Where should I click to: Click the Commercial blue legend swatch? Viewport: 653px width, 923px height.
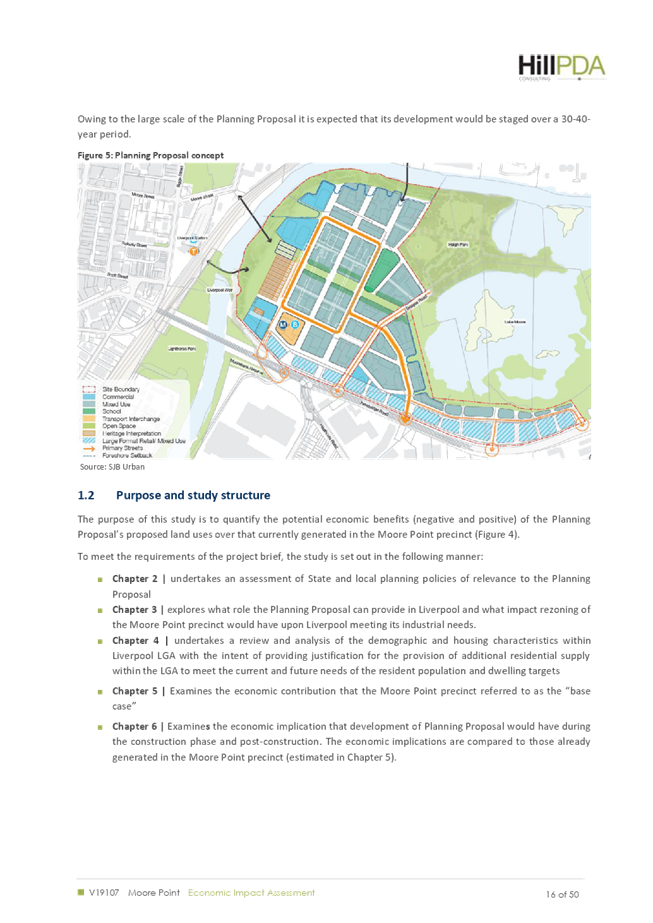(89, 397)
